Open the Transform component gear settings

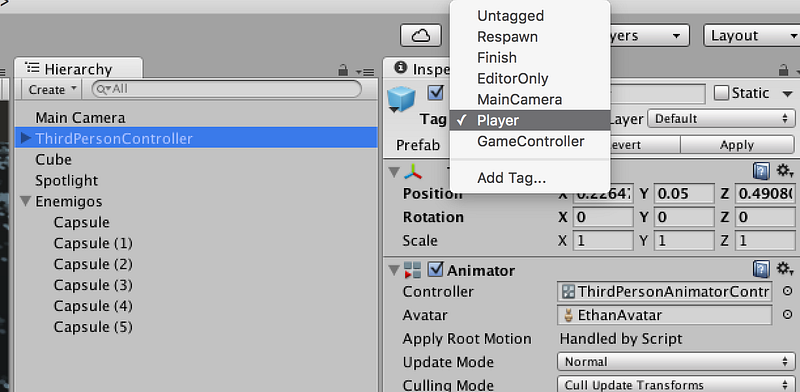pyautogui.click(x=784, y=171)
